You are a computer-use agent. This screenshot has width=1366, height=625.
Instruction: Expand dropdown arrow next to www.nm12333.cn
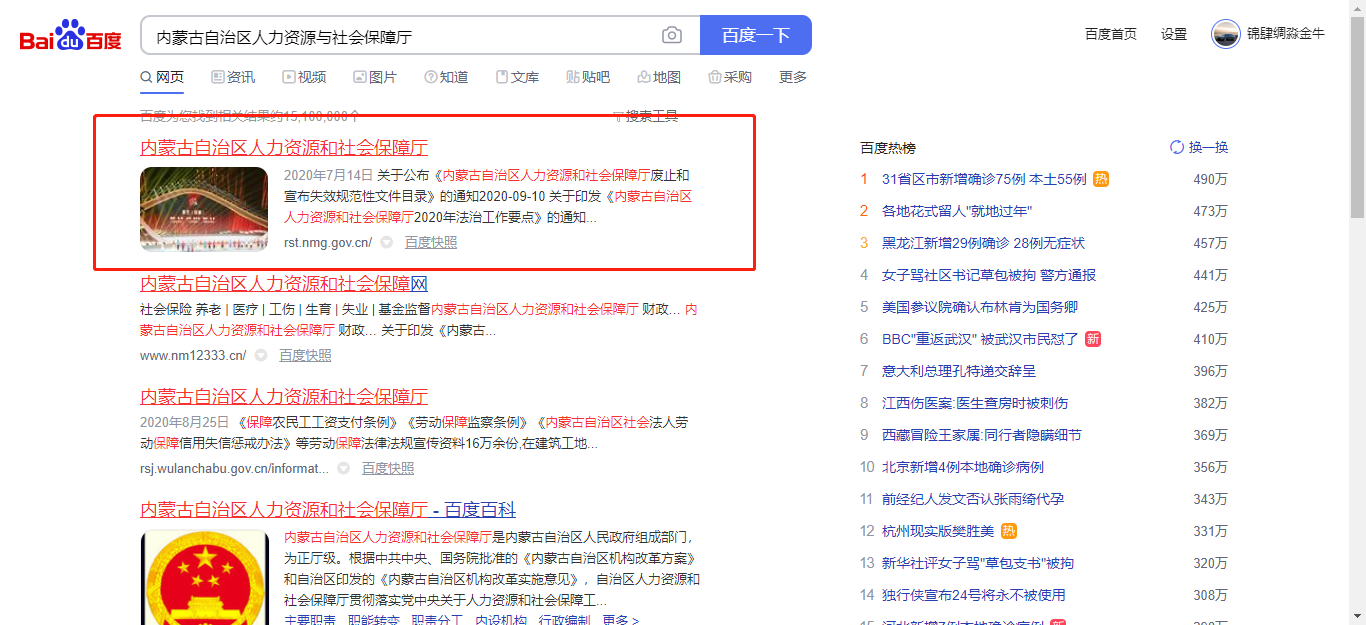point(261,356)
